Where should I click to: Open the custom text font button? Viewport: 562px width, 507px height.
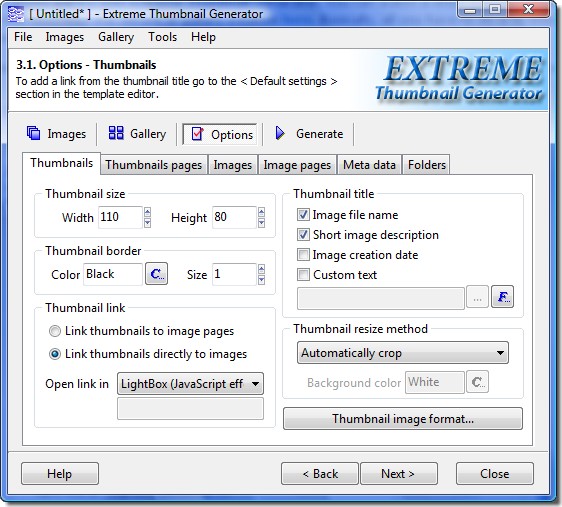click(503, 297)
